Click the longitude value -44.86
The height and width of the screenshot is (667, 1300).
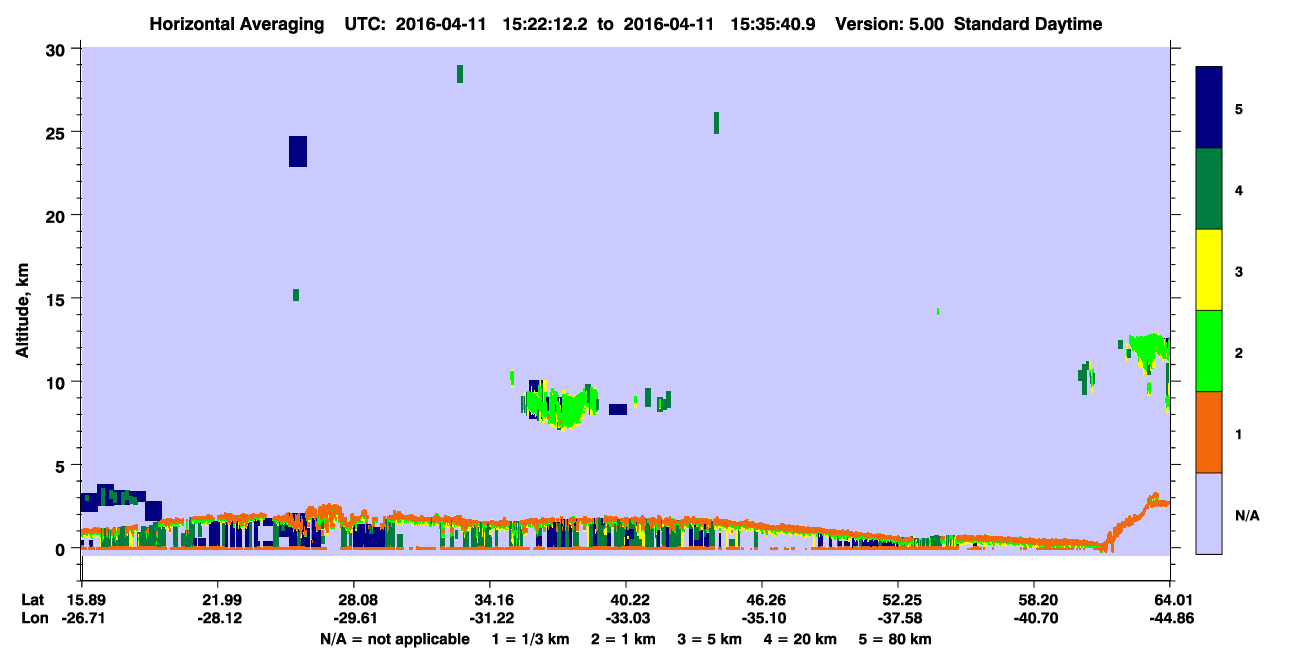tap(1170, 618)
